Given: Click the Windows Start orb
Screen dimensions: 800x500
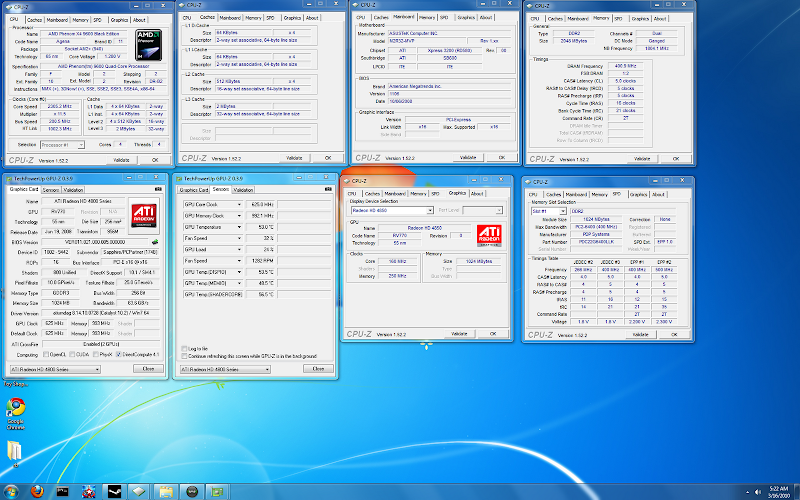Looking at the screenshot, I should click(x=11, y=491).
